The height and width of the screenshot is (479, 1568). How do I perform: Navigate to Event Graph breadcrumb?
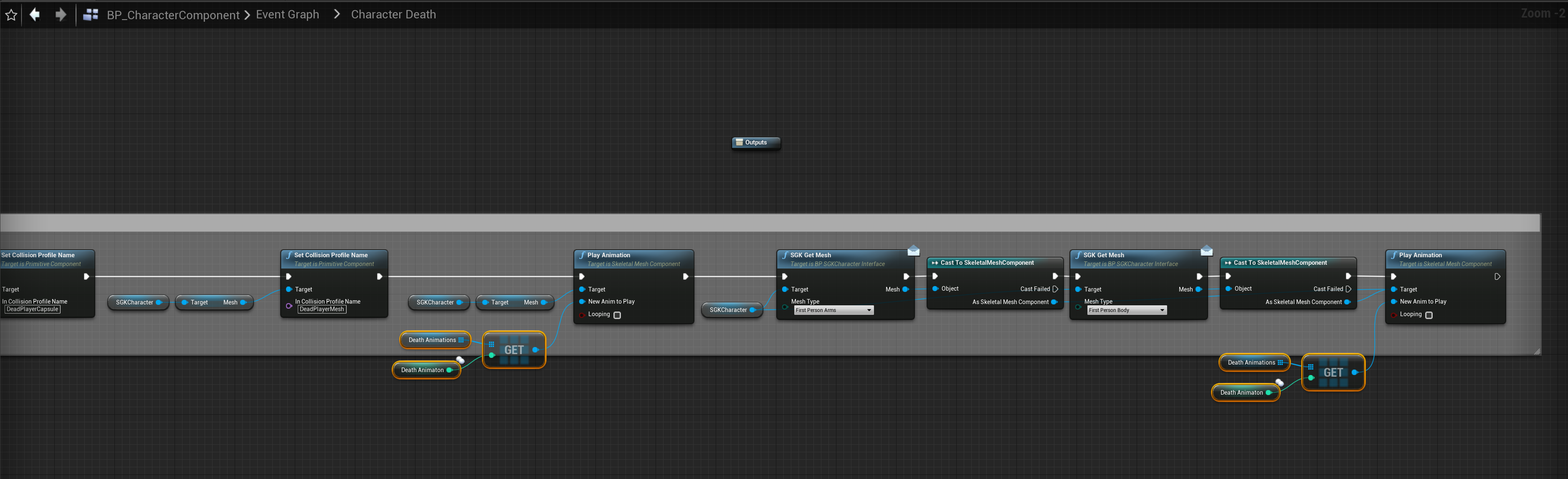(x=287, y=14)
